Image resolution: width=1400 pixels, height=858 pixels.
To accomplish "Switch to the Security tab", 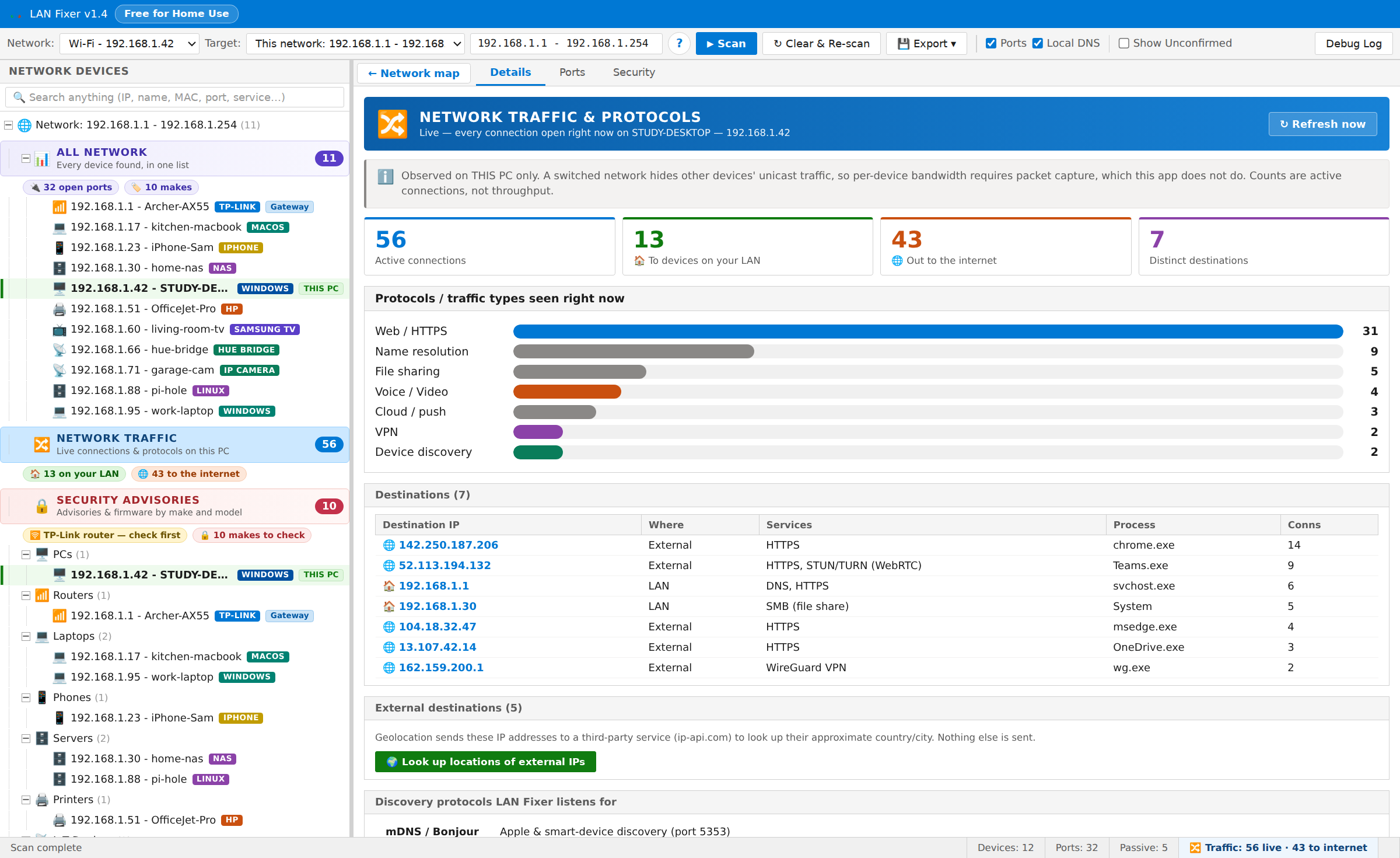I will pyautogui.click(x=634, y=73).
